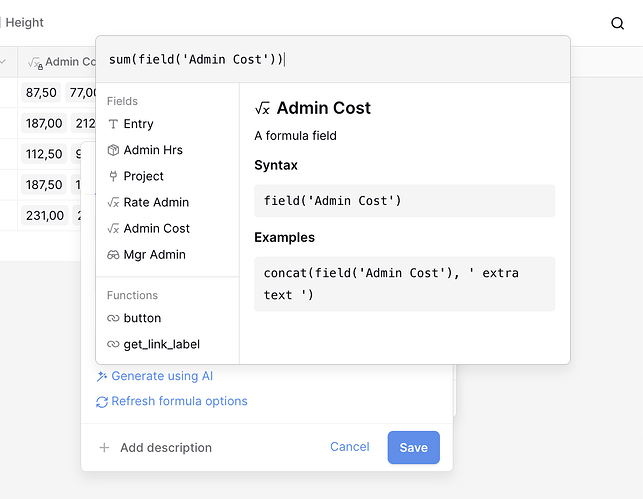Expand the column dropdown chevron at left
Image resolution: width=643 pixels, height=499 pixels.
click(x=3, y=62)
